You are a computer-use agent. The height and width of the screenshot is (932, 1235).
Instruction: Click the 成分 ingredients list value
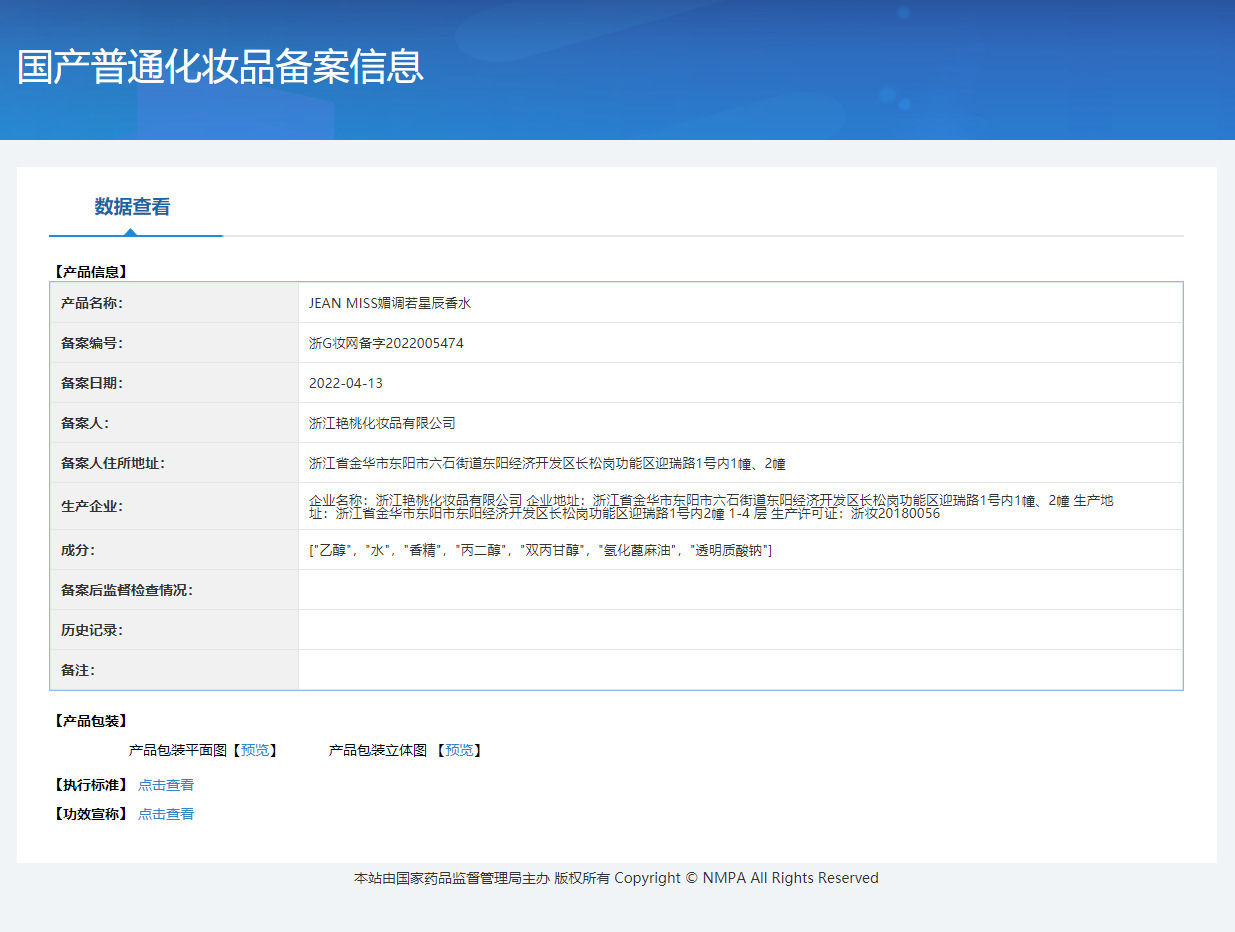point(540,550)
